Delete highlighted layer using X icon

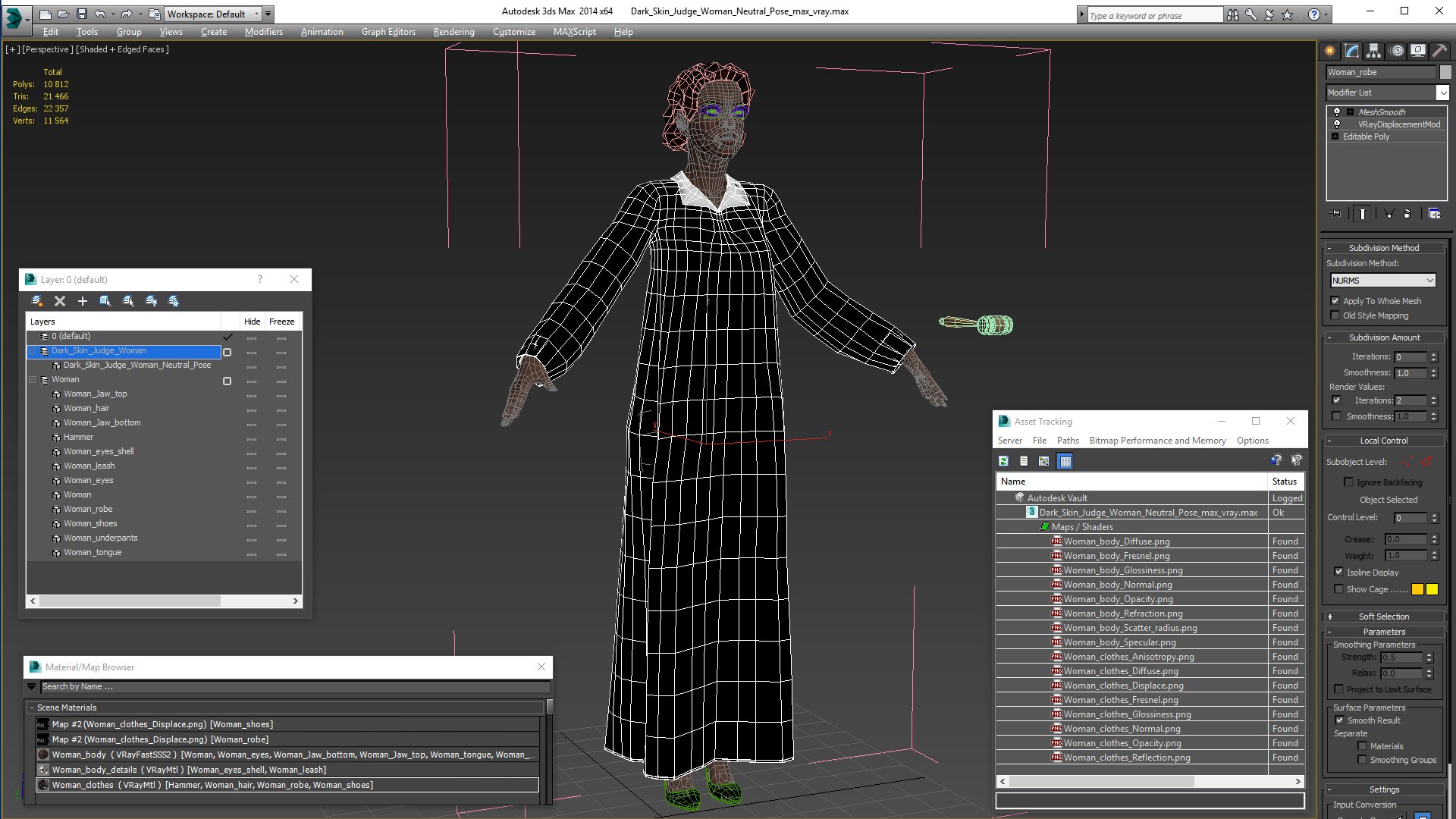click(60, 301)
